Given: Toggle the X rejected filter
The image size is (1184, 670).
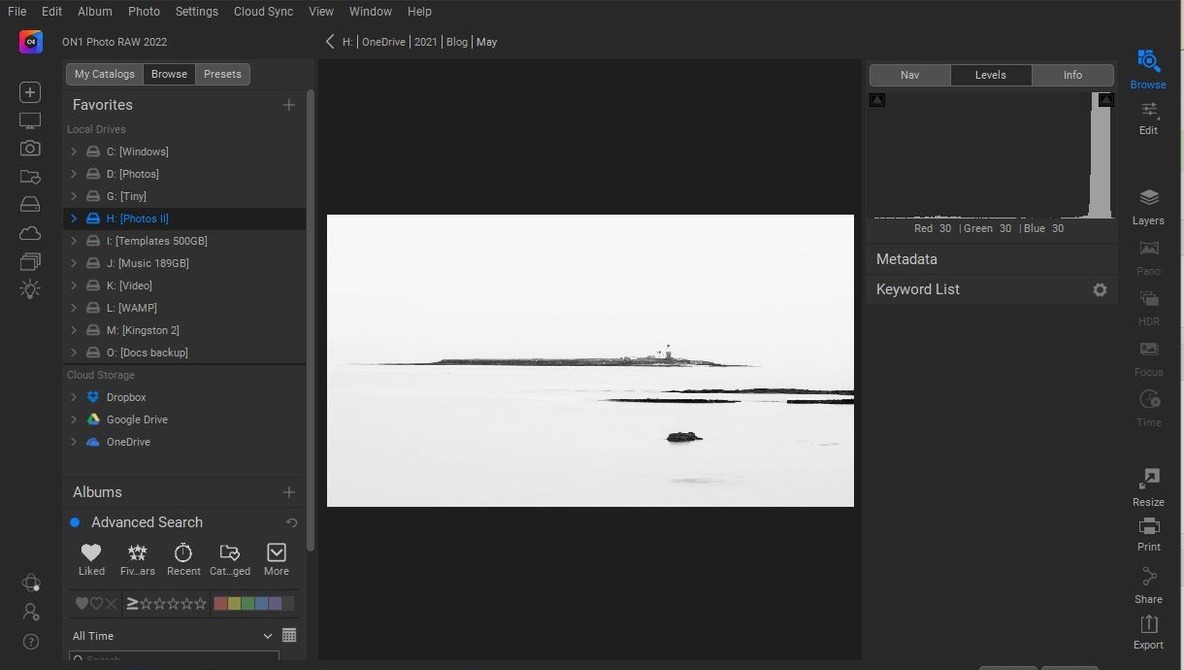Looking at the screenshot, I should [111, 604].
